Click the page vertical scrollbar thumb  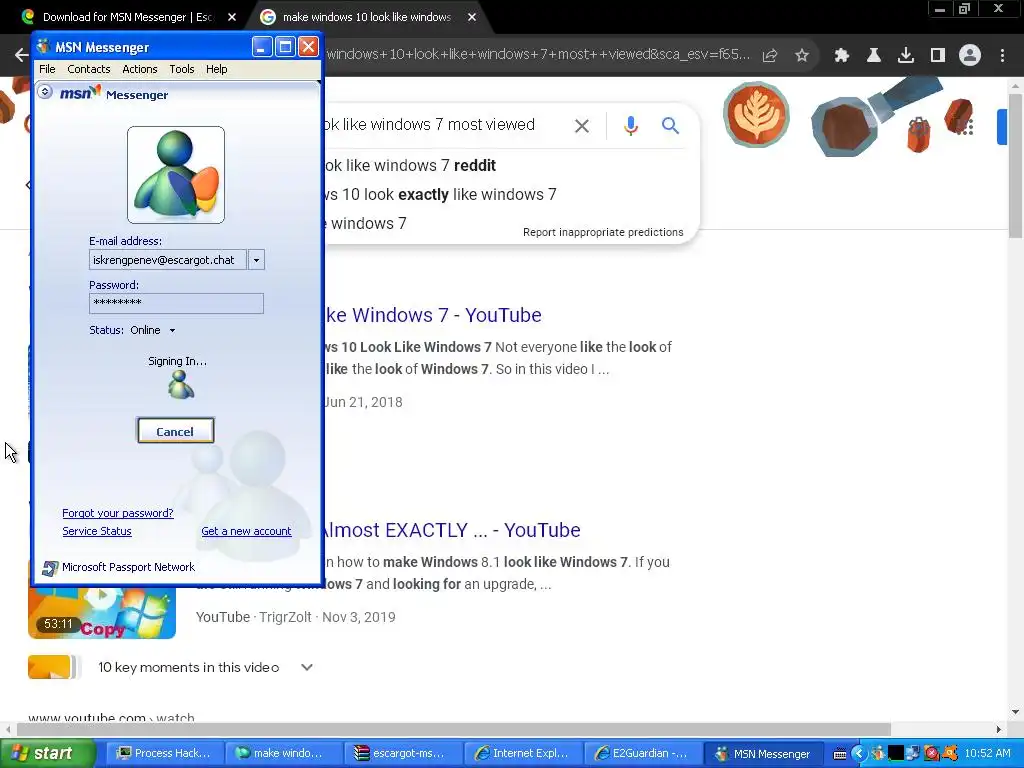1016,166
